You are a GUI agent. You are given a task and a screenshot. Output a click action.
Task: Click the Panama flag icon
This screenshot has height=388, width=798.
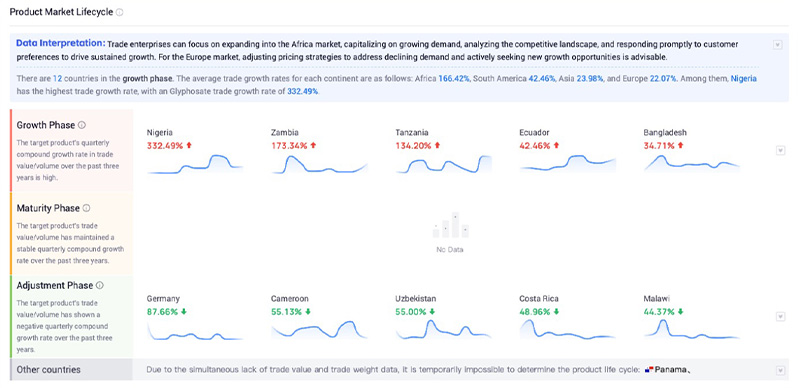[x=648, y=369]
